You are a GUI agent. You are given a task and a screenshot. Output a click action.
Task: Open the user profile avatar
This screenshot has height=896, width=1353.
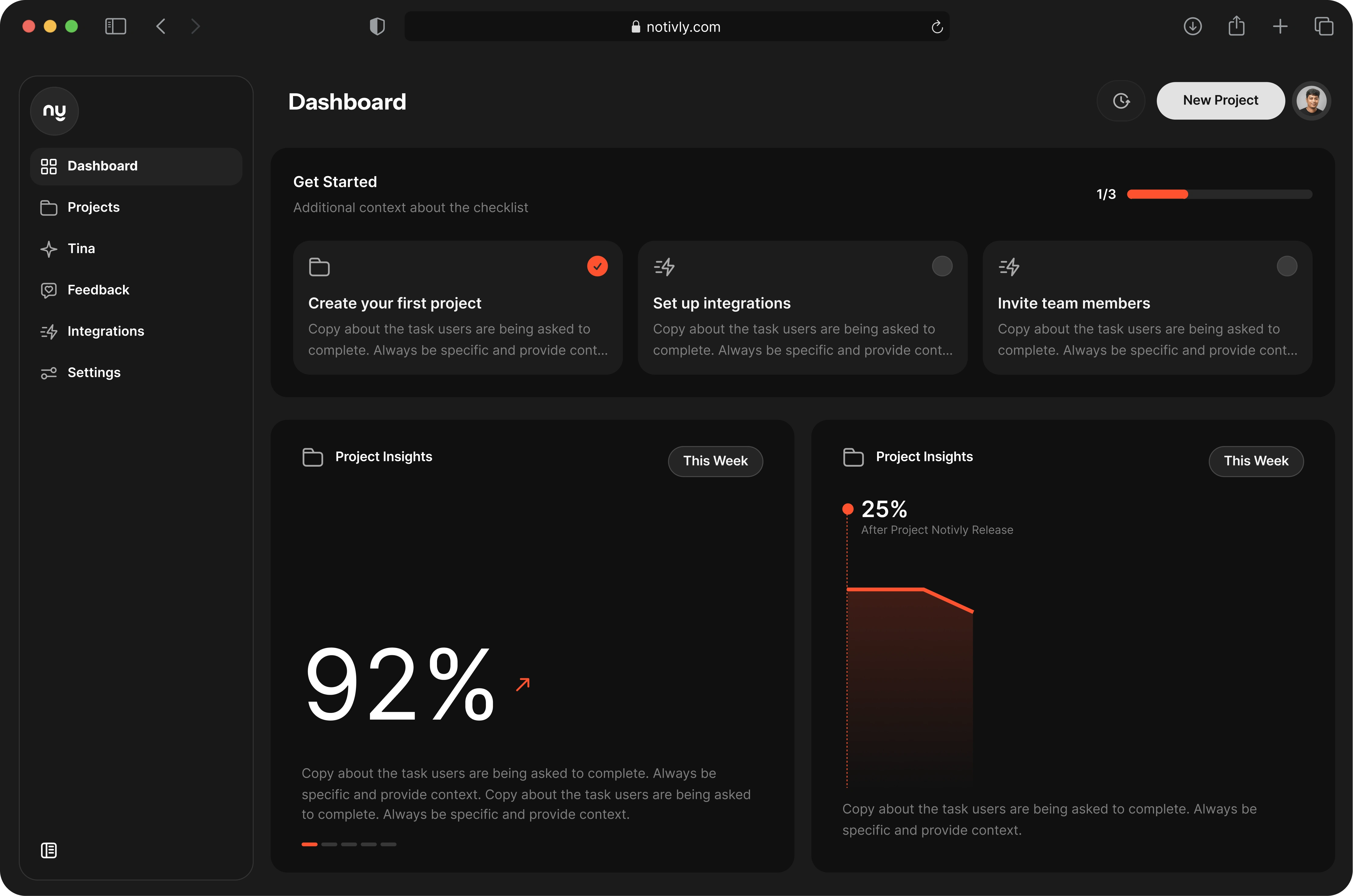(x=1311, y=101)
